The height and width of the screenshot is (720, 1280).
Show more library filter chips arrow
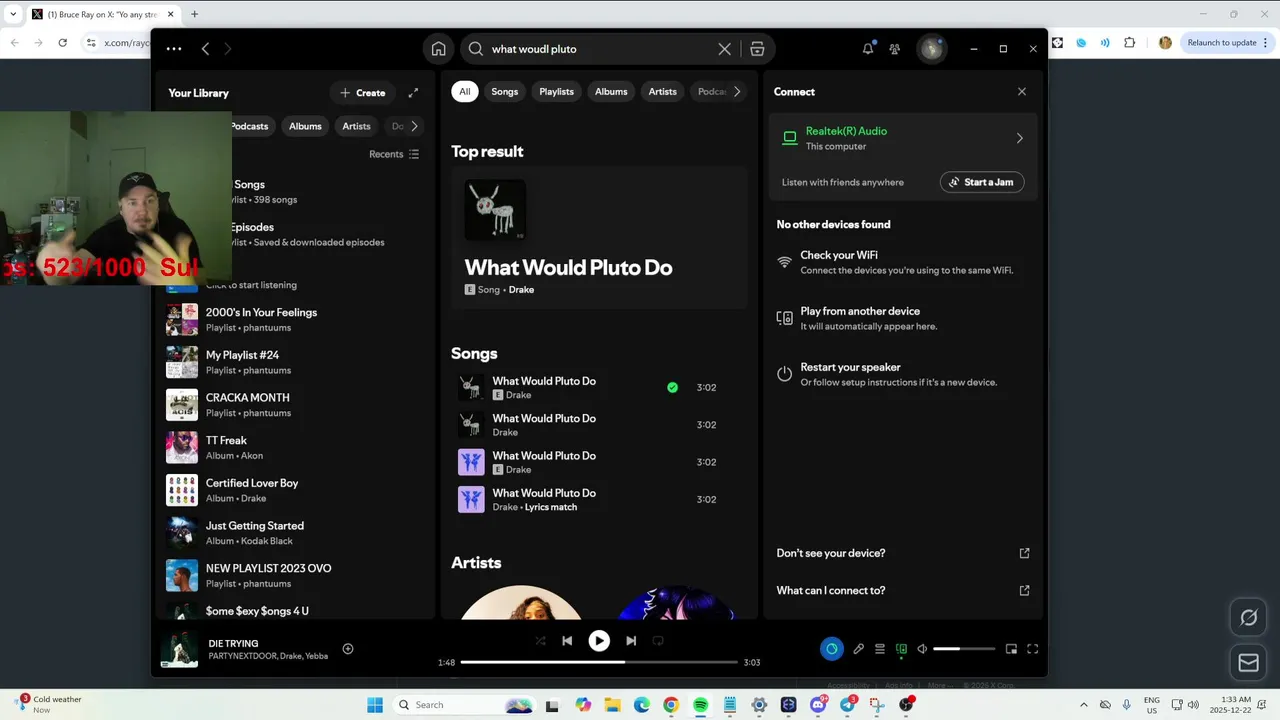tap(414, 126)
